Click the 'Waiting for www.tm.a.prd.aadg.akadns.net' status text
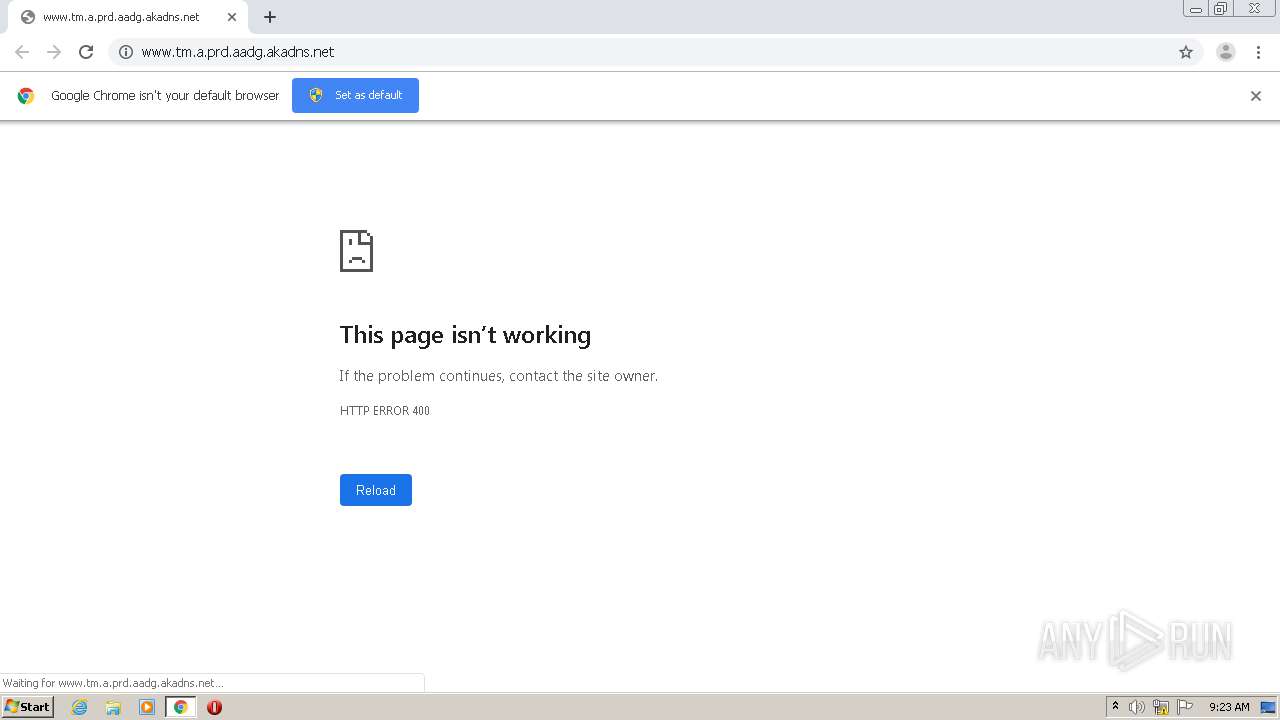 (113, 683)
